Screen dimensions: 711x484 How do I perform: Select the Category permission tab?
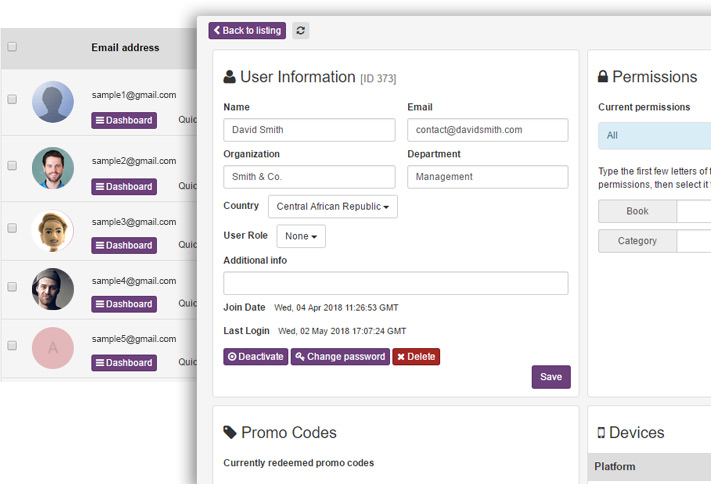click(x=637, y=241)
